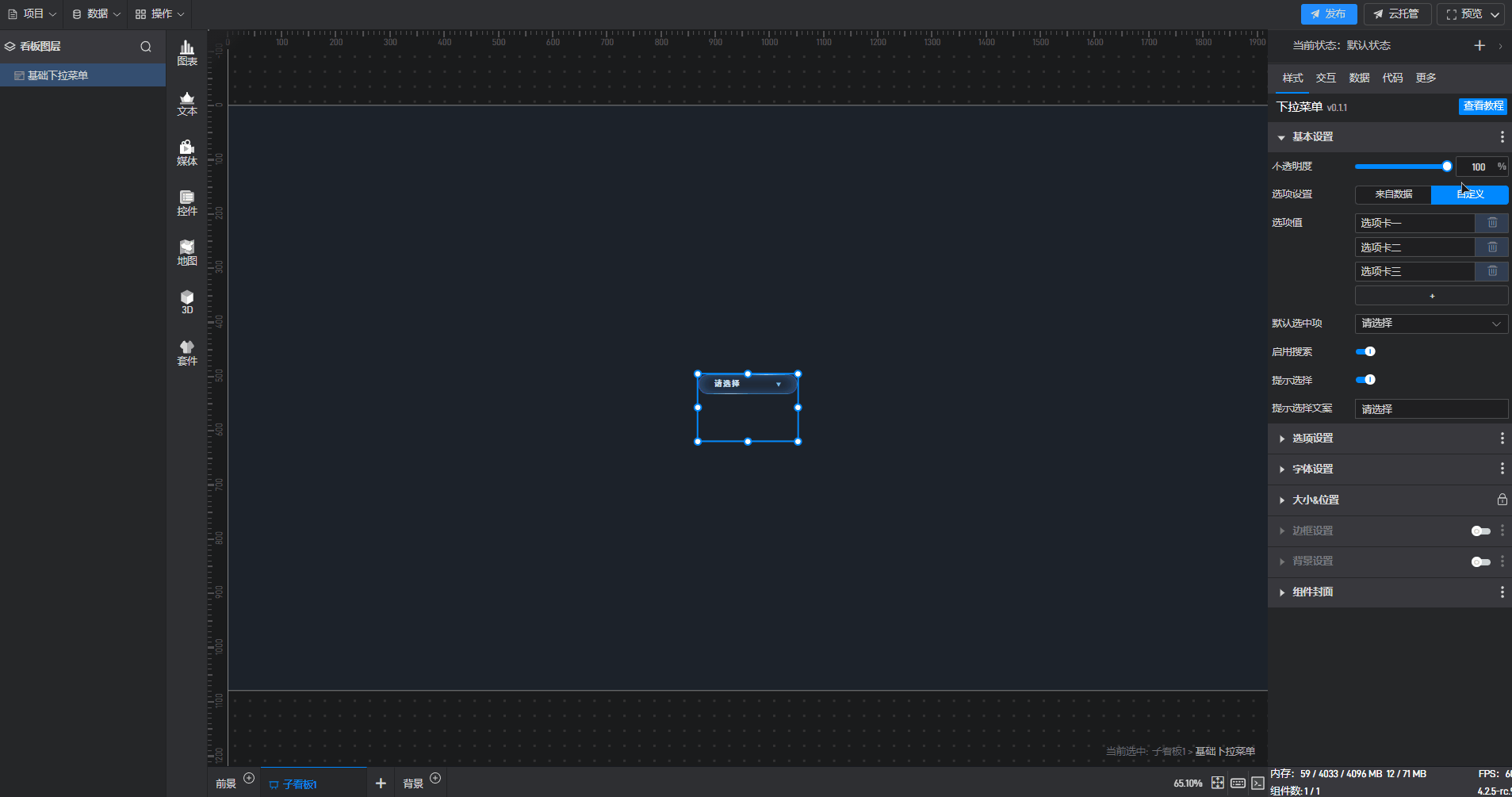The width and height of the screenshot is (1512, 797).
Task: Open keyboard shortcuts icon in status bar
Action: (1238, 784)
